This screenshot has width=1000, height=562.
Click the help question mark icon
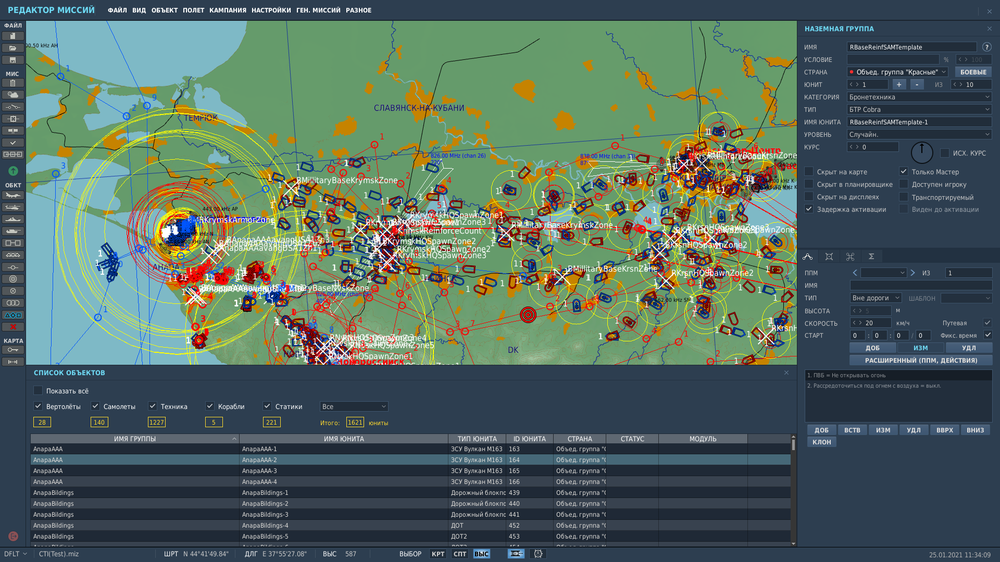[x=986, y=47]
